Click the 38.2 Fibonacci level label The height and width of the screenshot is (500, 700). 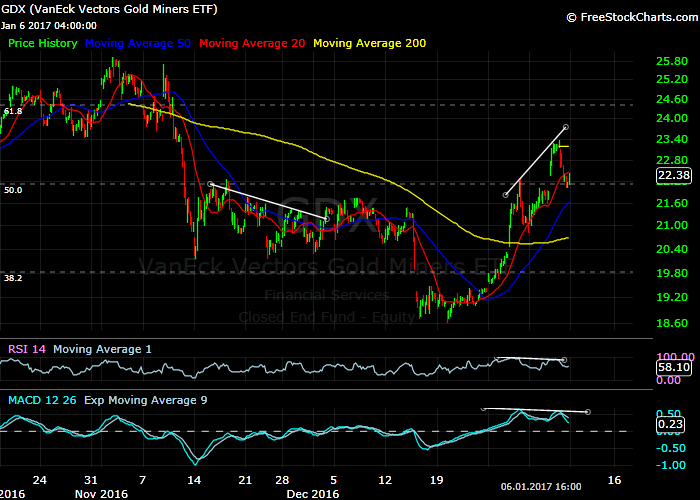[x=13, y=278]
